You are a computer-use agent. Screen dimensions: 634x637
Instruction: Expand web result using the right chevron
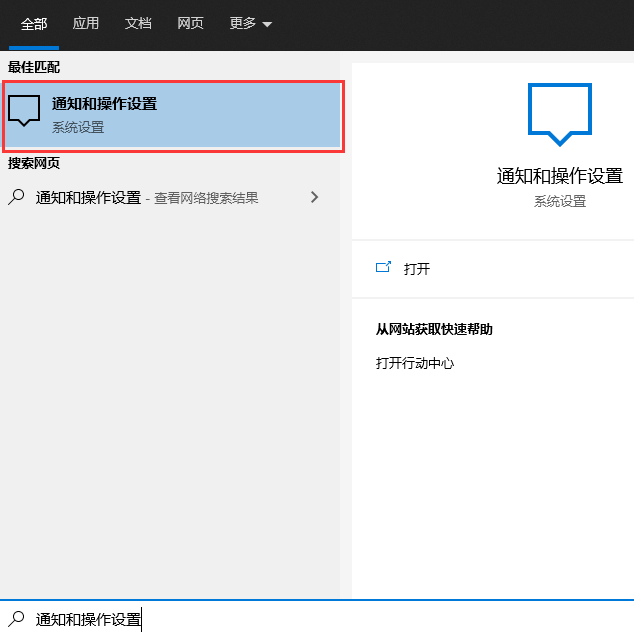(314, 197)
